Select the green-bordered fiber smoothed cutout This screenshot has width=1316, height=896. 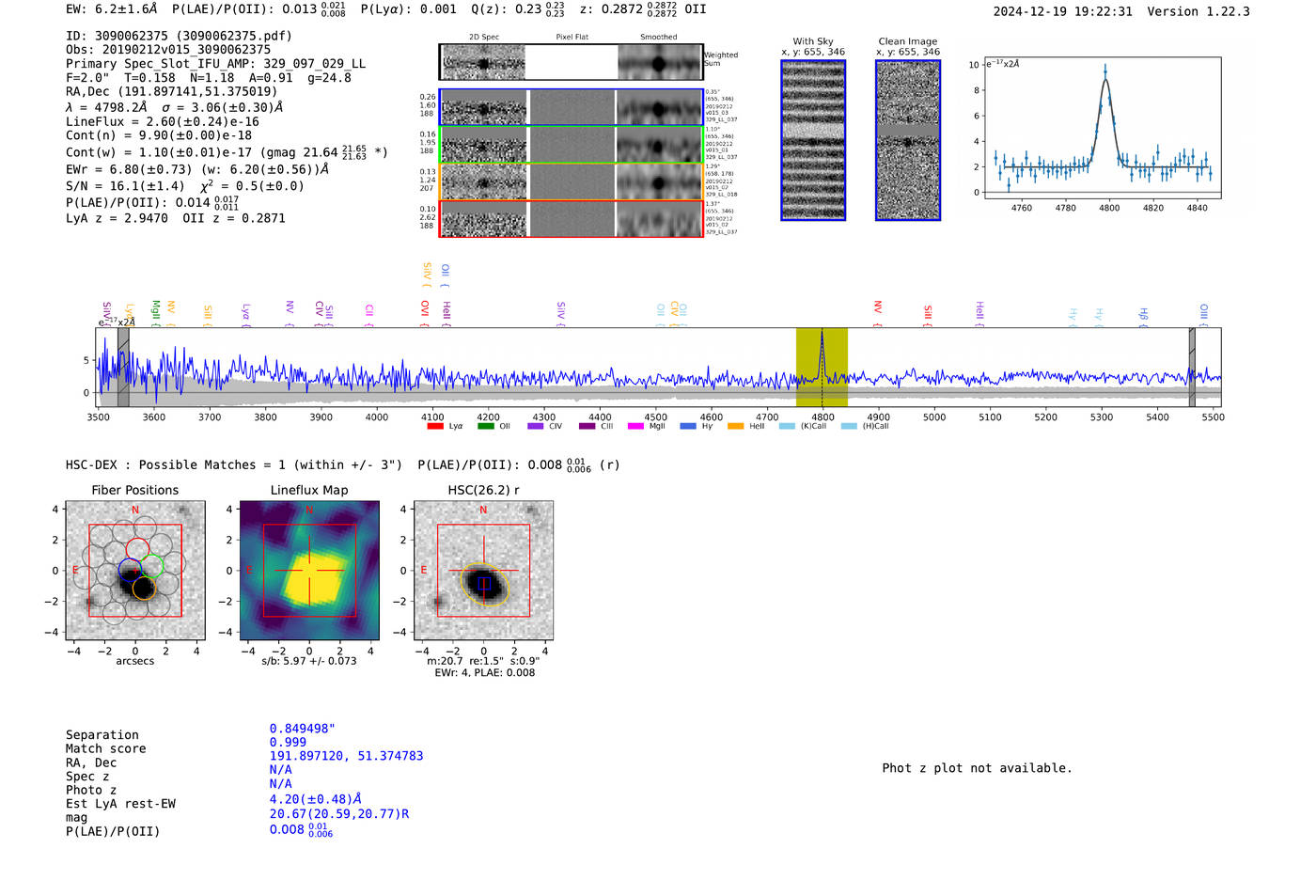click(659, 145)
